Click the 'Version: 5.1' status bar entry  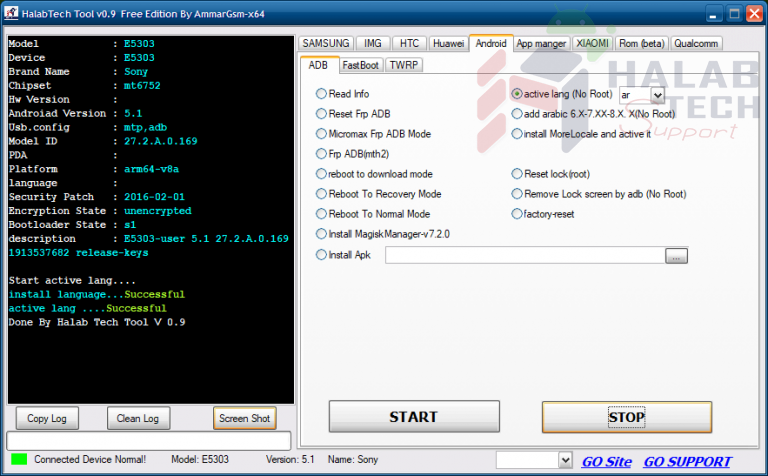coord(290,459)
